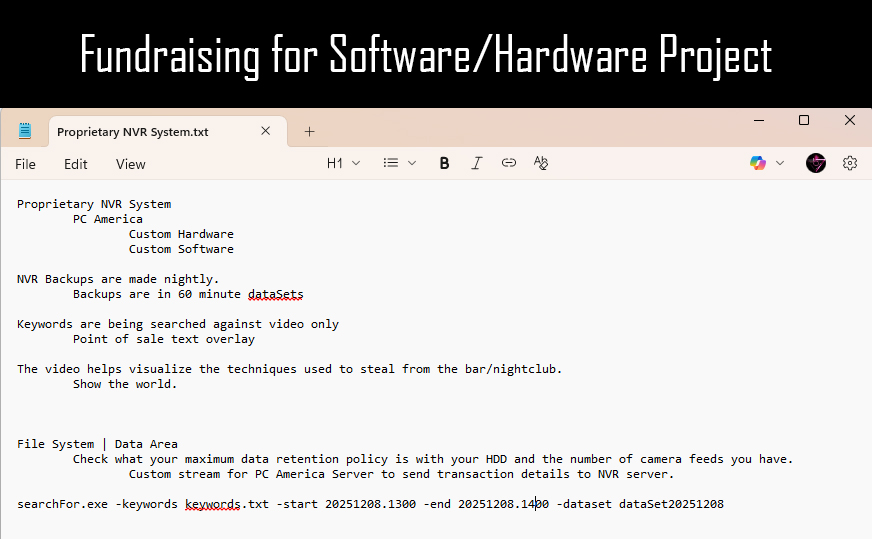Click the clear formatting icon
Screen dimensions: 872x539
click(541, 163)
